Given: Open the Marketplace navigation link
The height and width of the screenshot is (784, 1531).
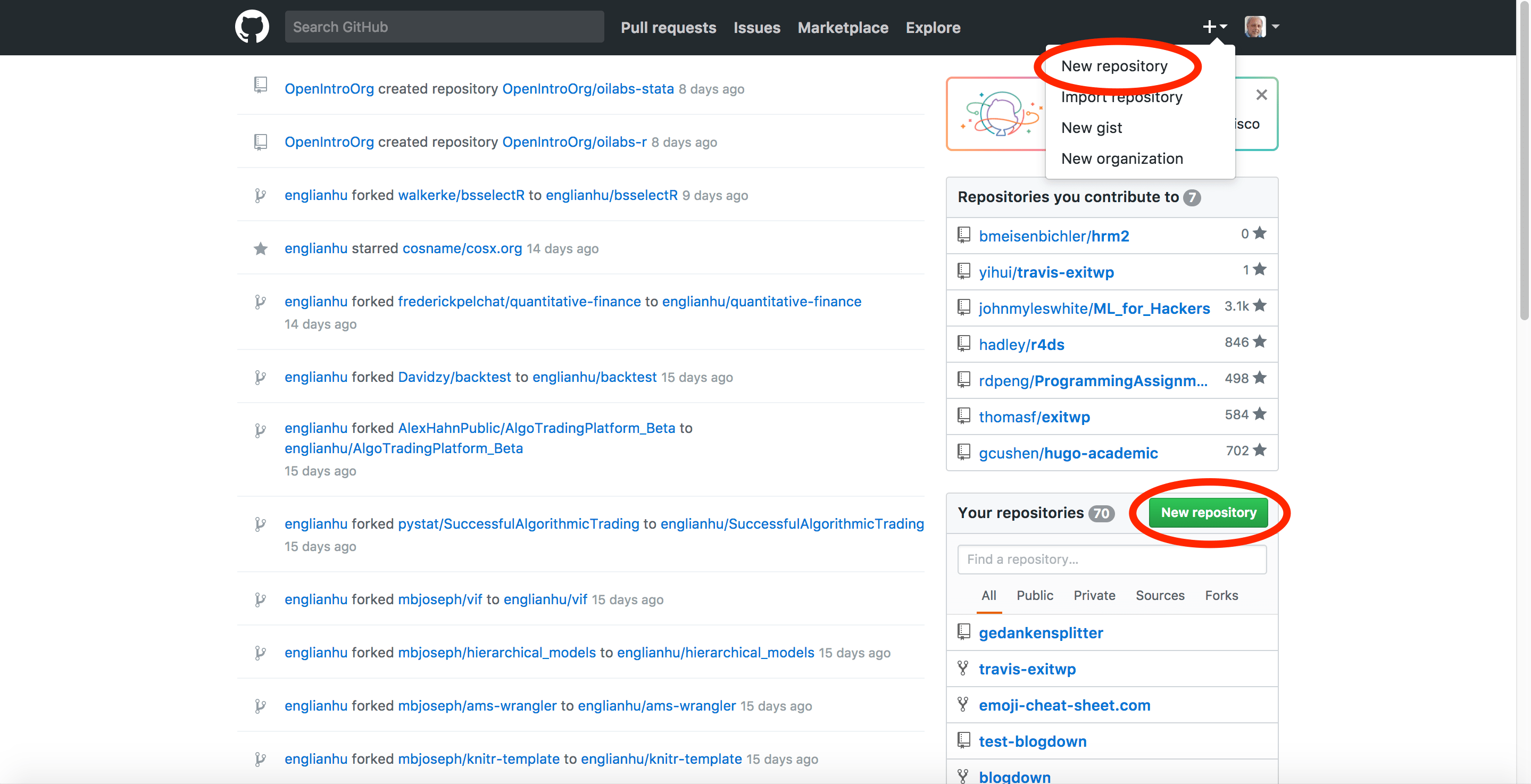Looking at the screenshot, I should 842,27.
